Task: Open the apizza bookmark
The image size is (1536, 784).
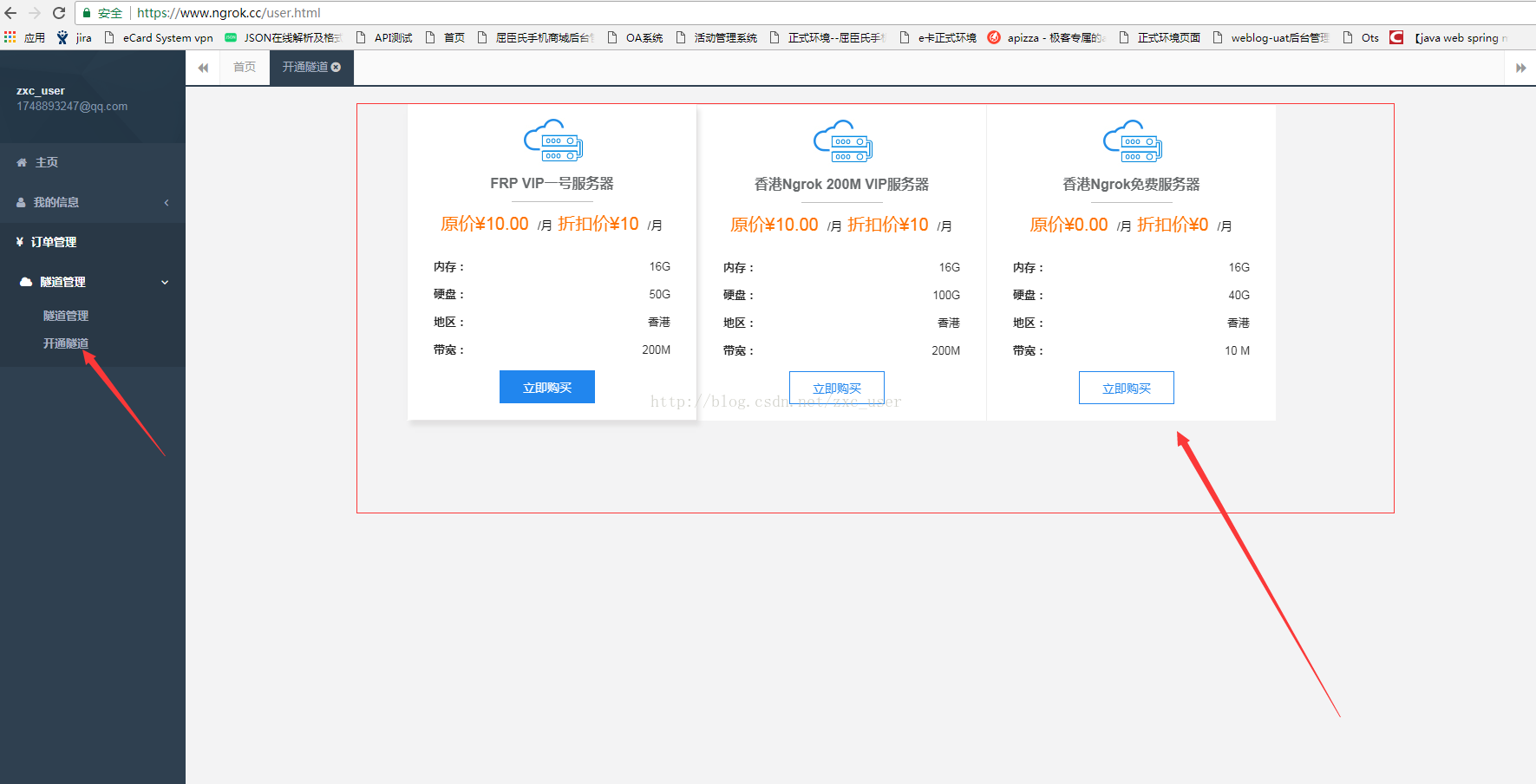Action: pos(1047,37)
